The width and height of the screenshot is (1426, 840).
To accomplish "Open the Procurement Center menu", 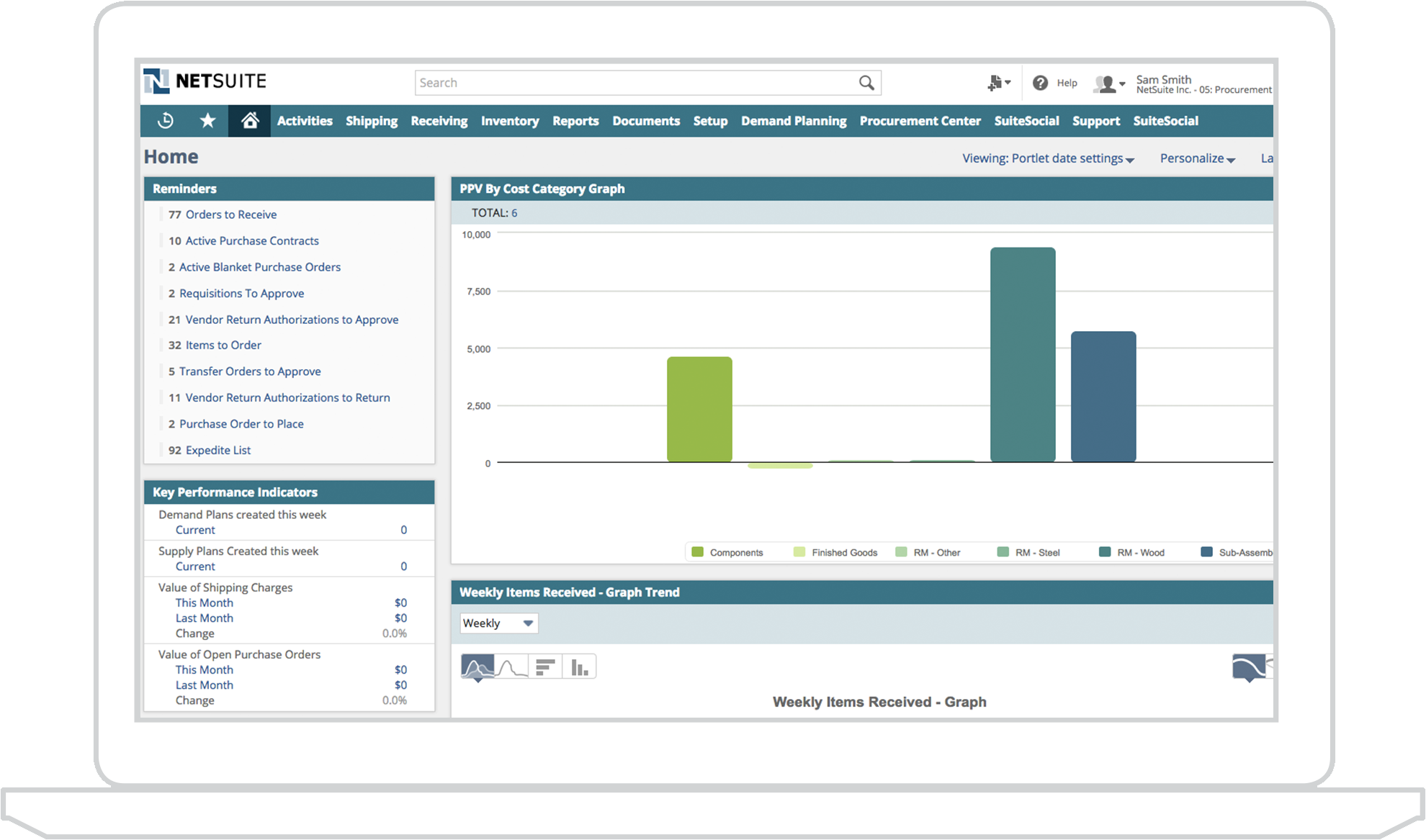I will click(920, 121).
